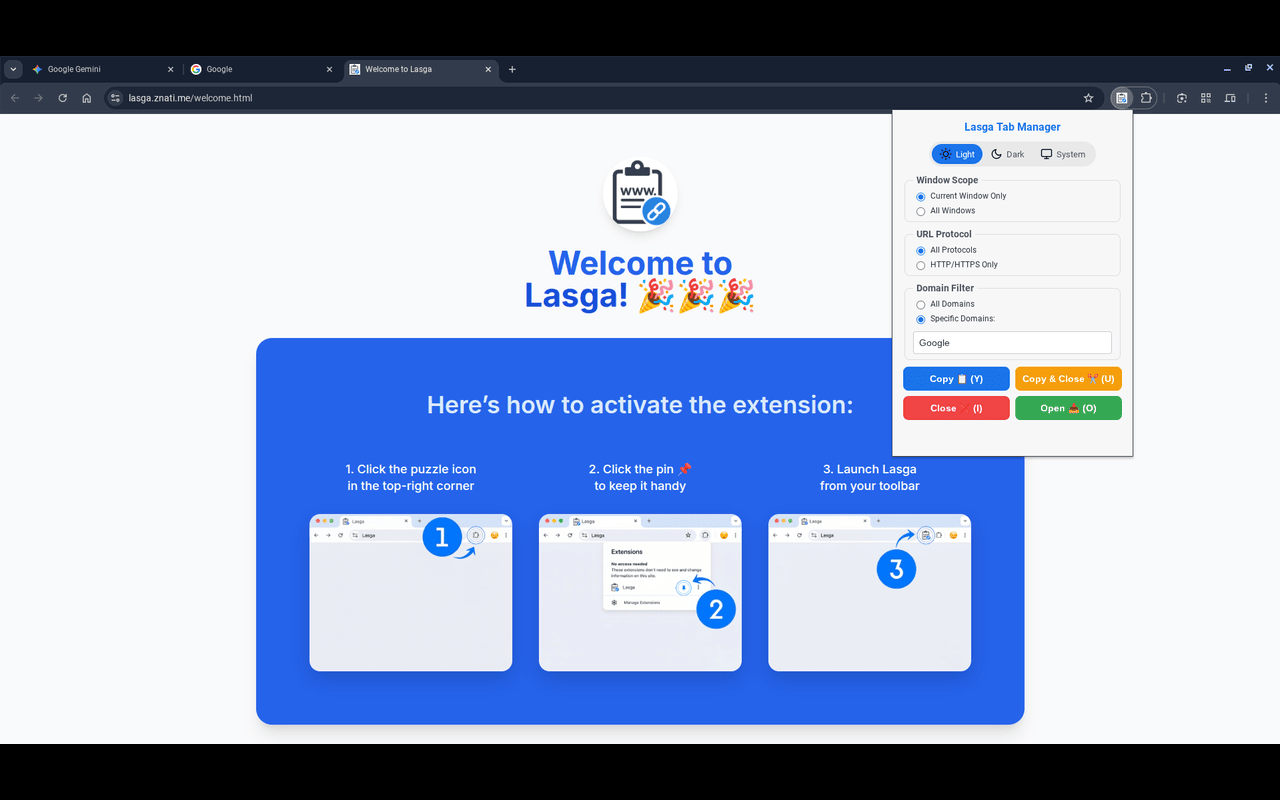Select Current Window Only scope
Image resolution: width=1280 pixels, height=800 pixels.
pos(921,196)
